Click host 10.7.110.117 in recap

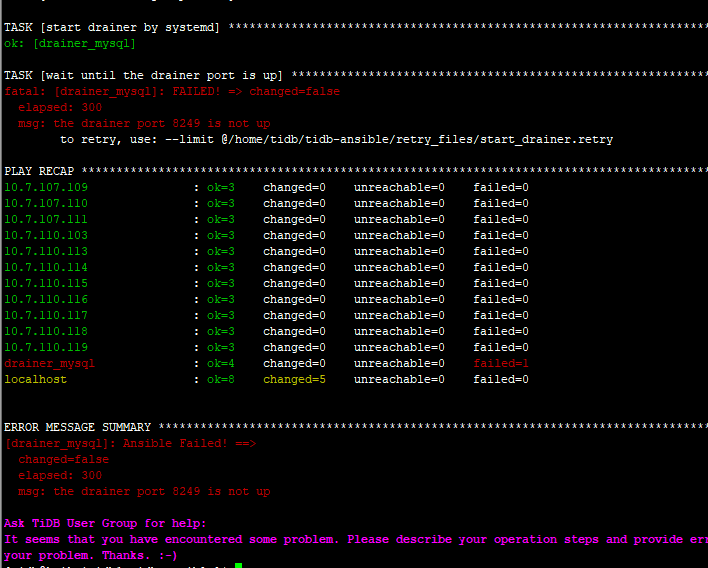(x=46, y=316)
